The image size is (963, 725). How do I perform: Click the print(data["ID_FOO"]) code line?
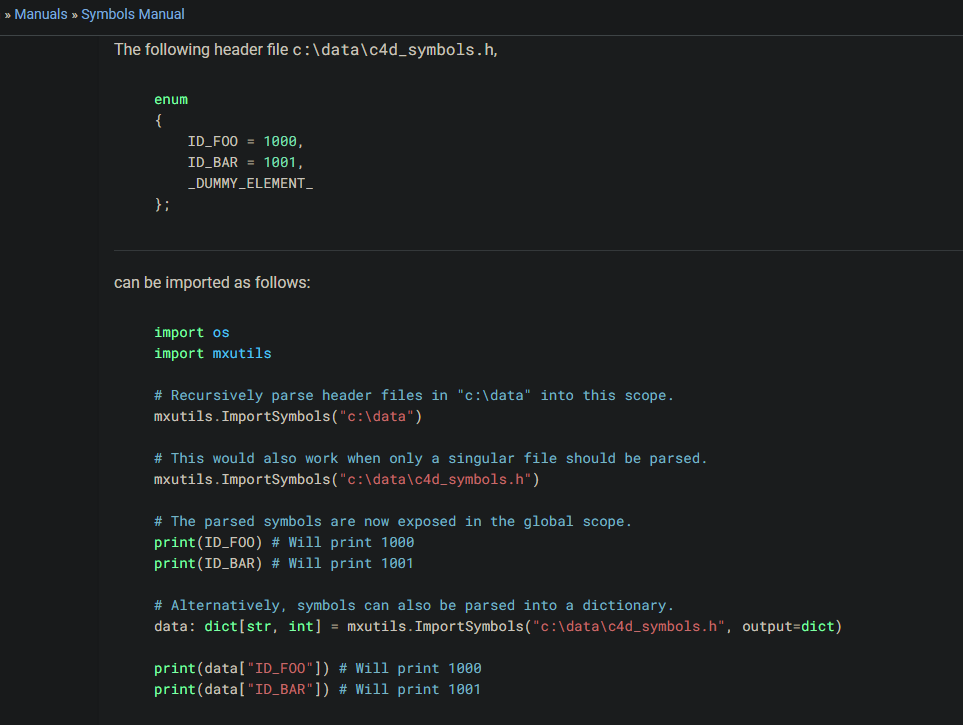(x=317, y=668)
